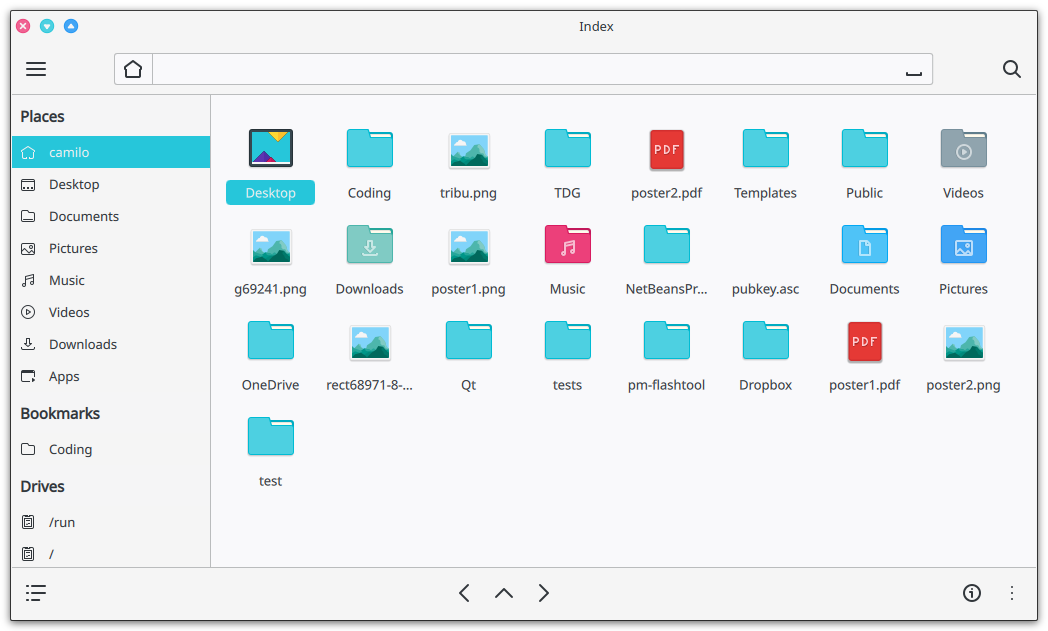Open the /run drive in the sidebar
Screen dimensions: 1048x631
[x=62, y=522]
